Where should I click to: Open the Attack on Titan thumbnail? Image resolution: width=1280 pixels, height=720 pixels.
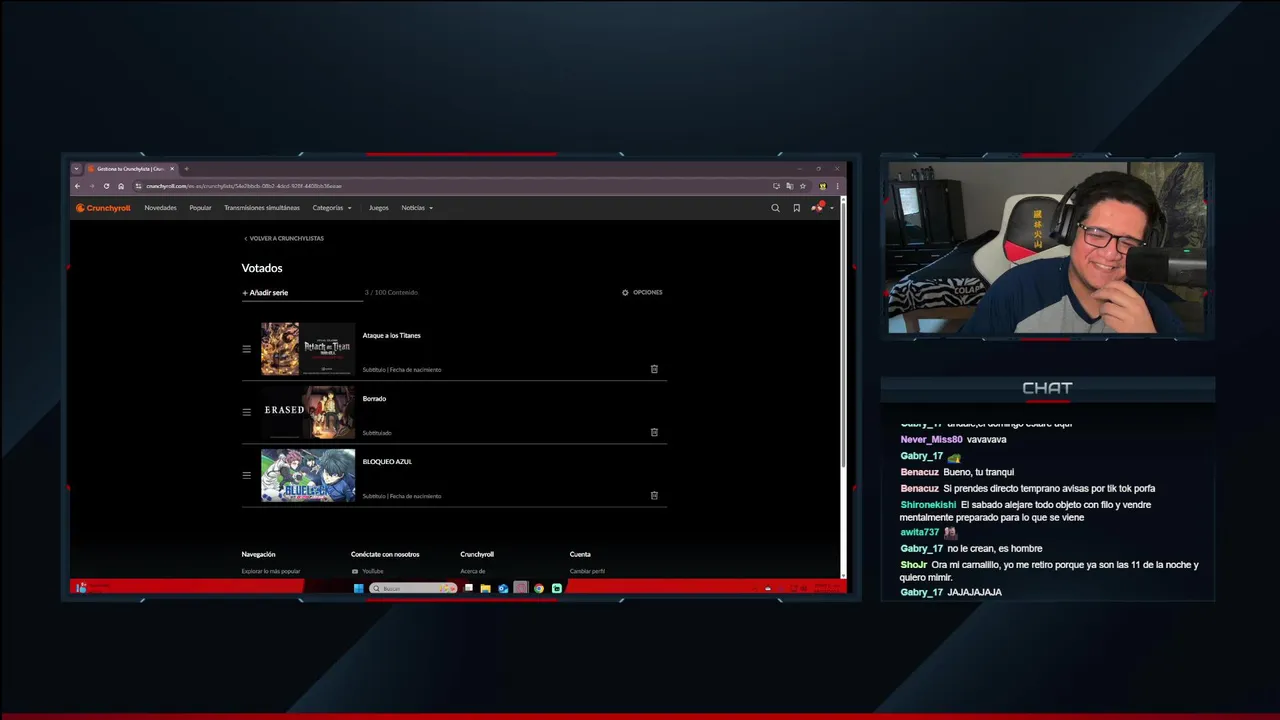[308, 349]
